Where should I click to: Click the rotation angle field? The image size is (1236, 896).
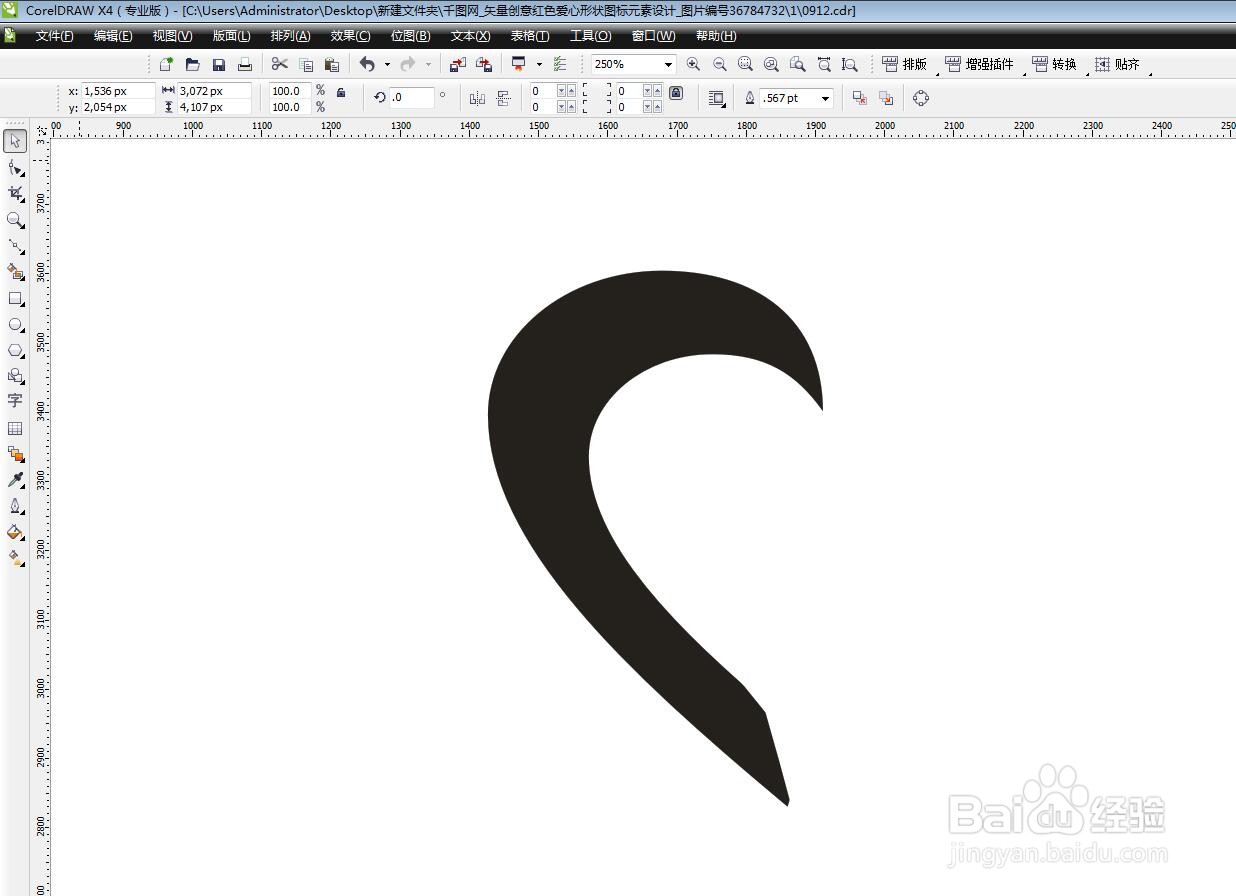click(x=411, y=98)
